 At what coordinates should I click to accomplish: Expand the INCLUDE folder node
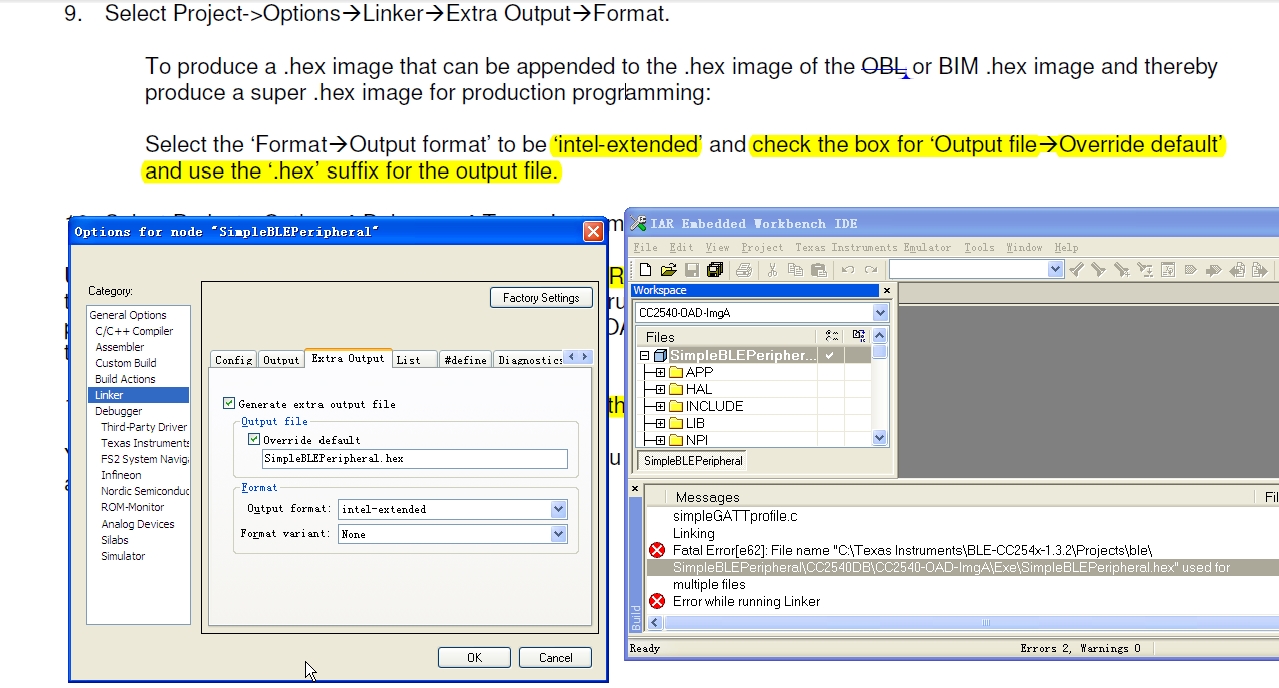pos(660,406)
